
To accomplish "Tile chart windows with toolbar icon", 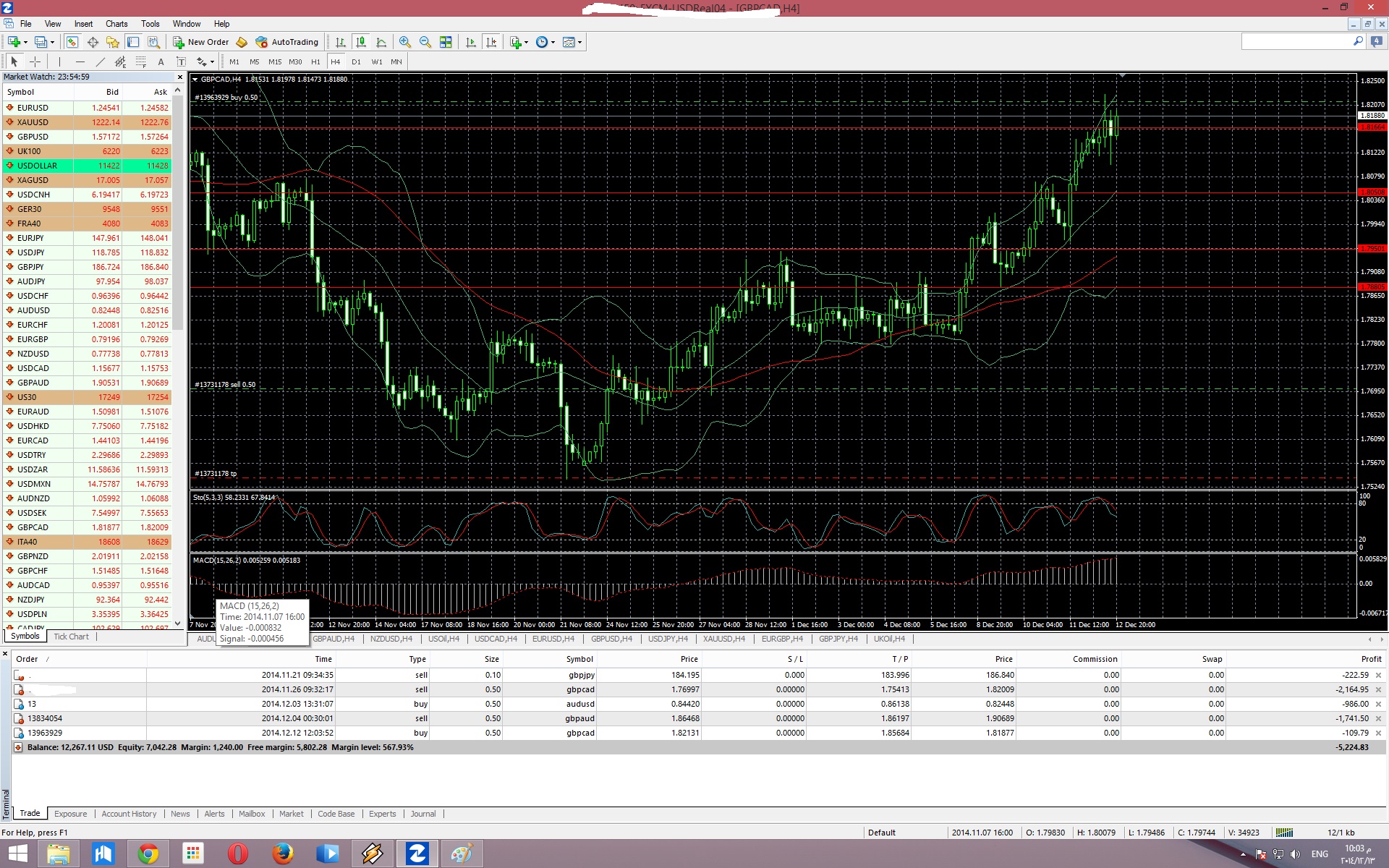I will [x=446, y=42].
